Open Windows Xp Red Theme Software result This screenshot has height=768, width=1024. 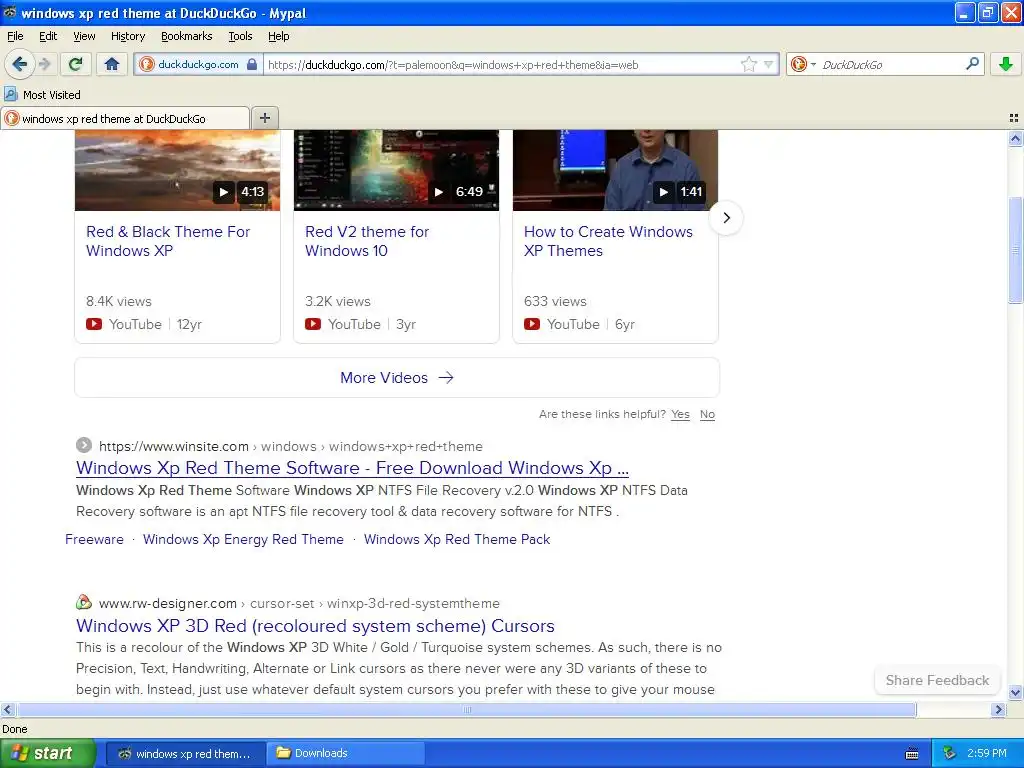tap(352, 468)
